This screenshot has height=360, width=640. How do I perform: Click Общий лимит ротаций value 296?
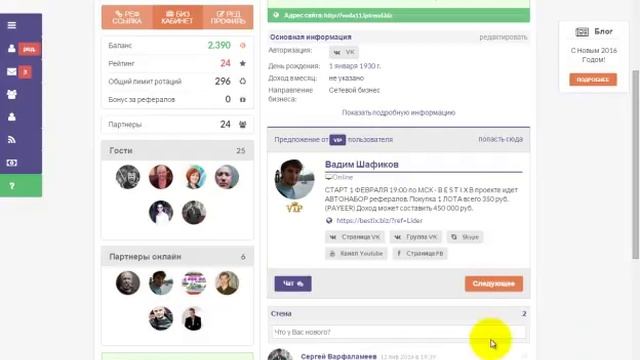pos(223,81)
